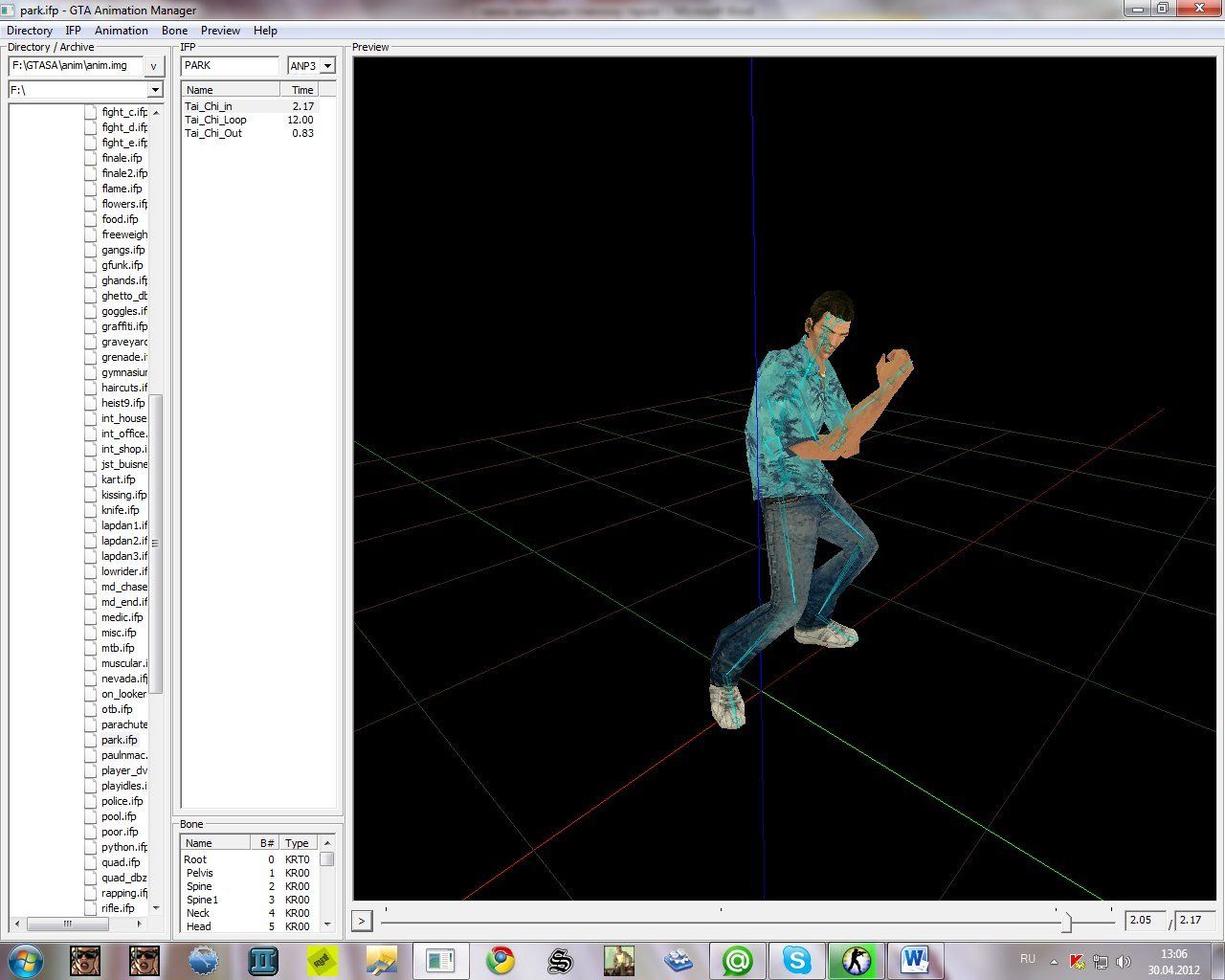Select mtb.ifp in the file list

[x=118, y=648]
